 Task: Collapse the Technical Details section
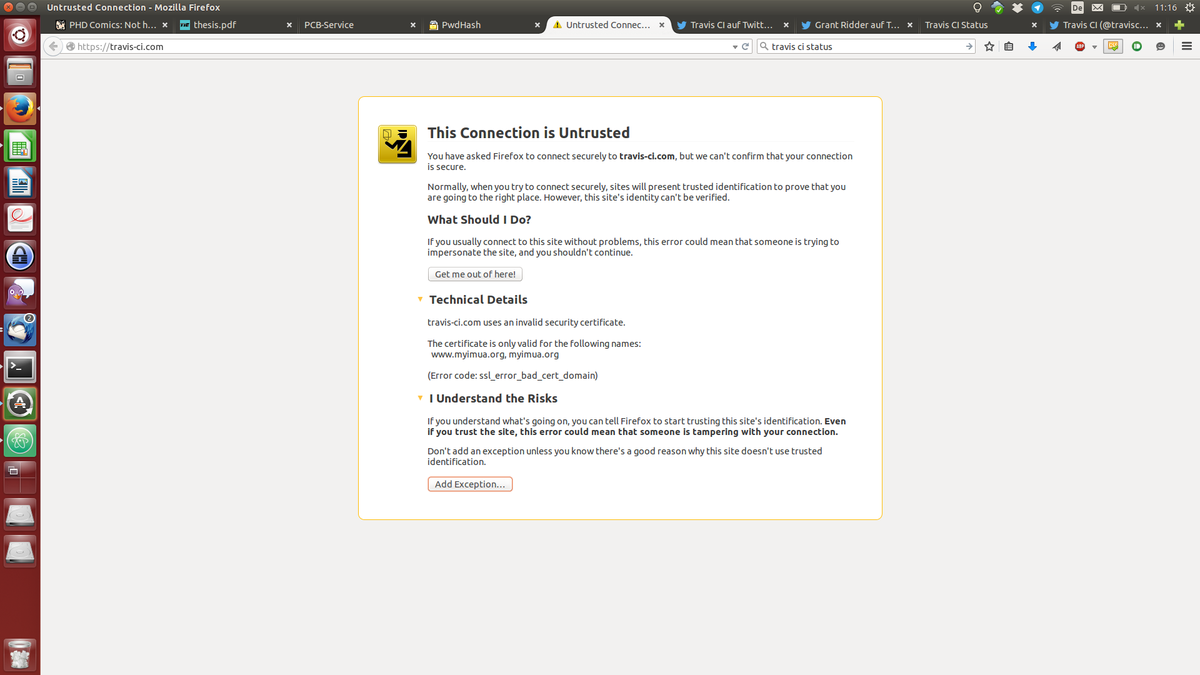point(420,300)
